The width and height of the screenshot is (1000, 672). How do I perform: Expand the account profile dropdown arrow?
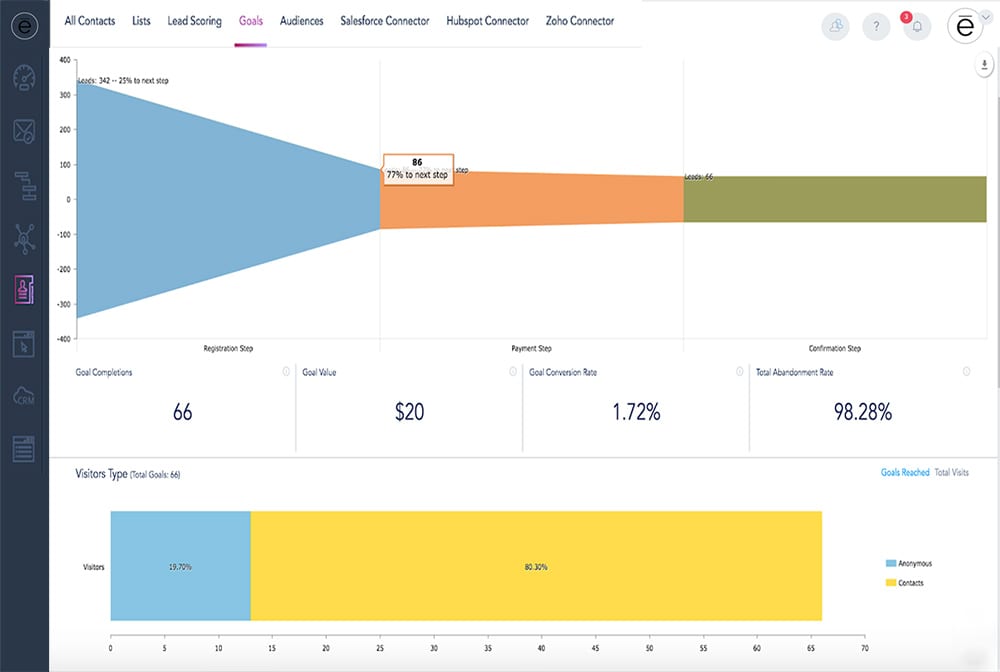tap(985, 17)
